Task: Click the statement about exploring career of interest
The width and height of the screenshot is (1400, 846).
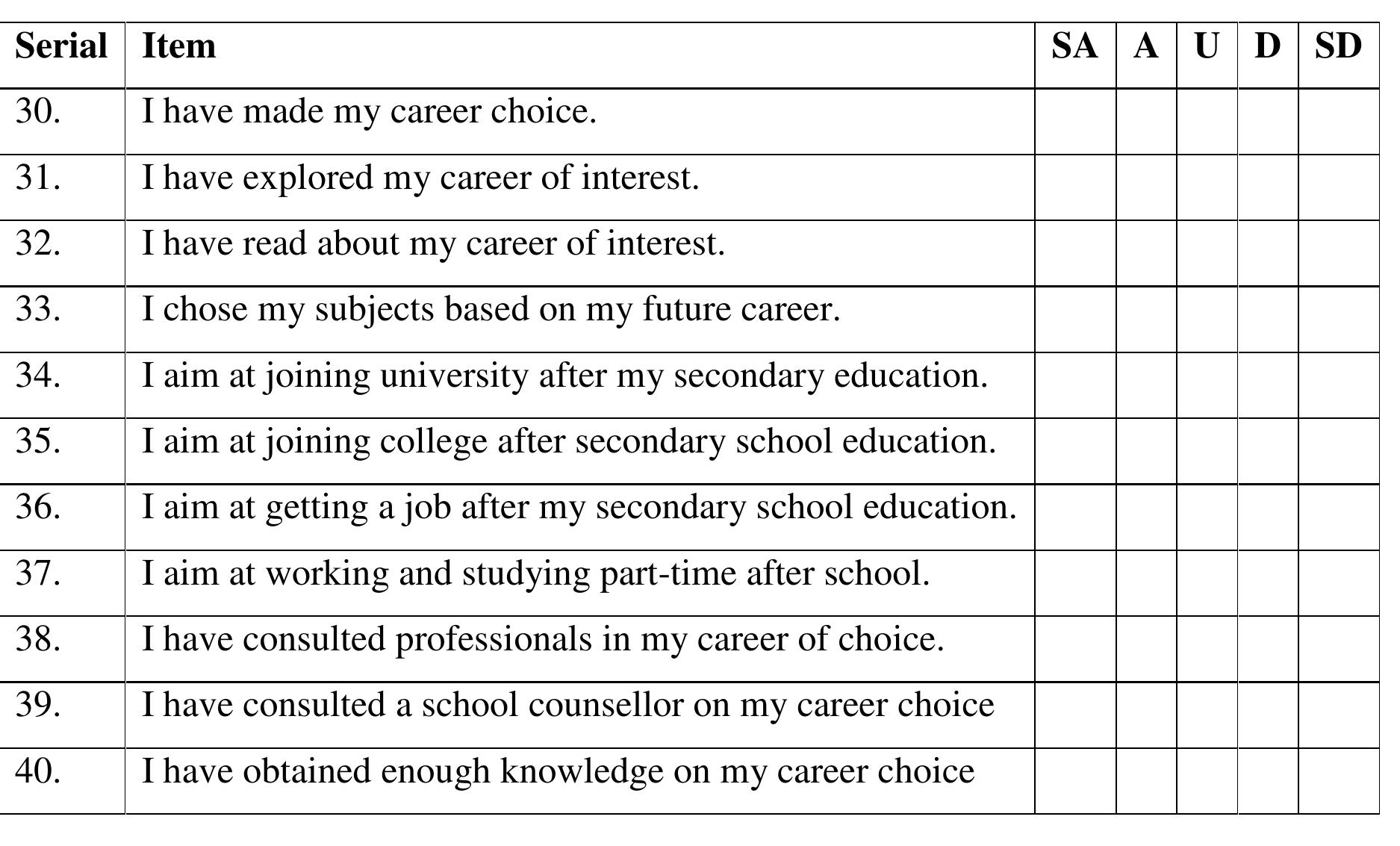Action: pyautogui.click(x=420, y=178)
